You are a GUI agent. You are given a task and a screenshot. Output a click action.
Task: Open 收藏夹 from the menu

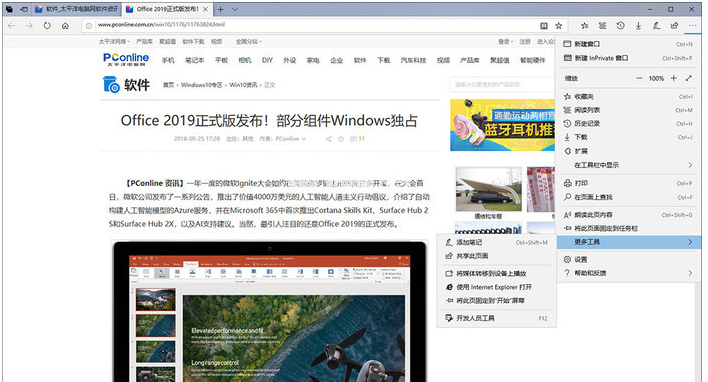628,96
